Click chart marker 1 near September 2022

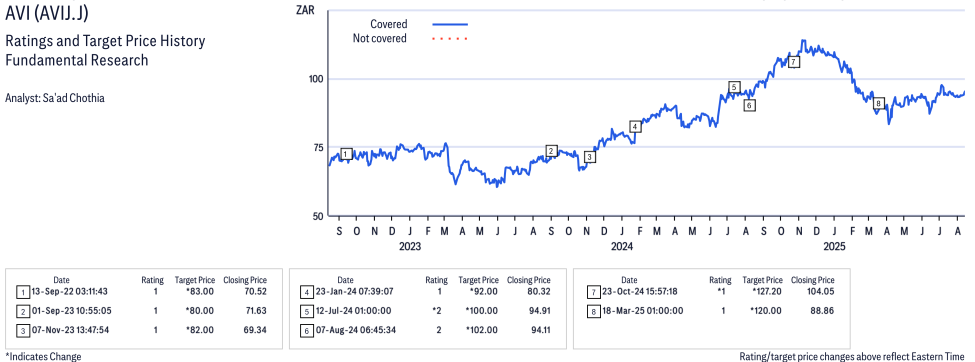[347, 154]
